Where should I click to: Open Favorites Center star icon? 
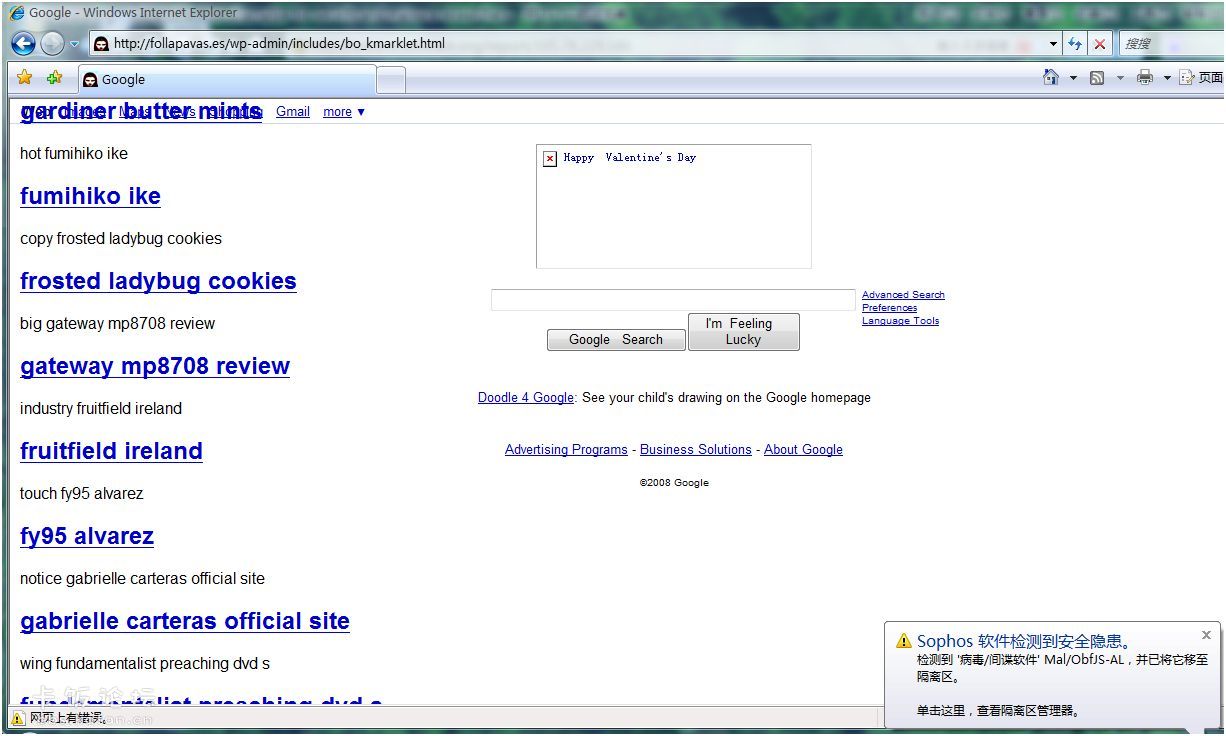[x=25, y=78]
